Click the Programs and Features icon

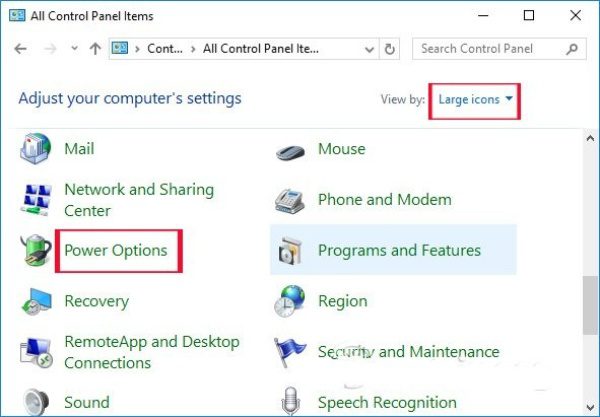[290, 251]
